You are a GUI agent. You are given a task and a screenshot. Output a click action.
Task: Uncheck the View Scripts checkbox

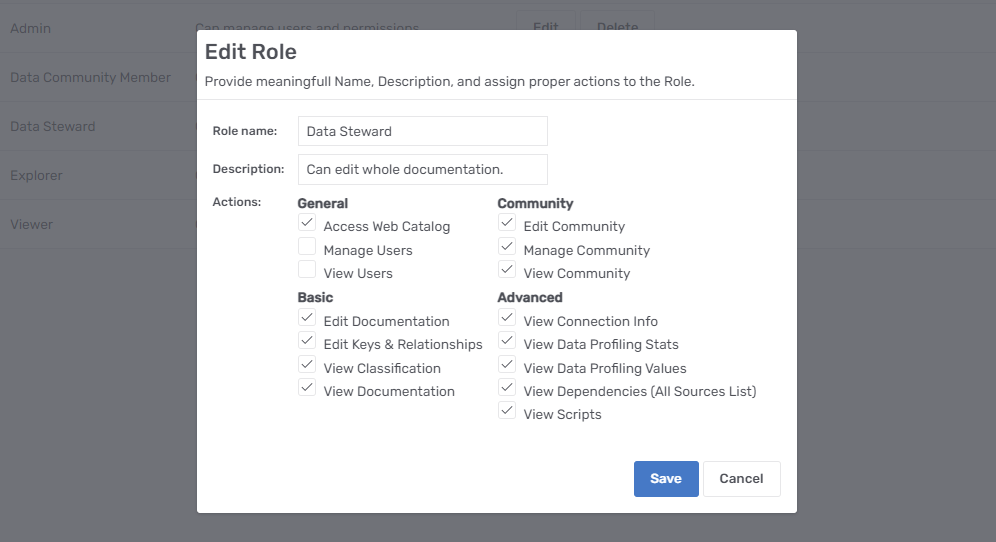pyautogui.click(x=507, y=411)
